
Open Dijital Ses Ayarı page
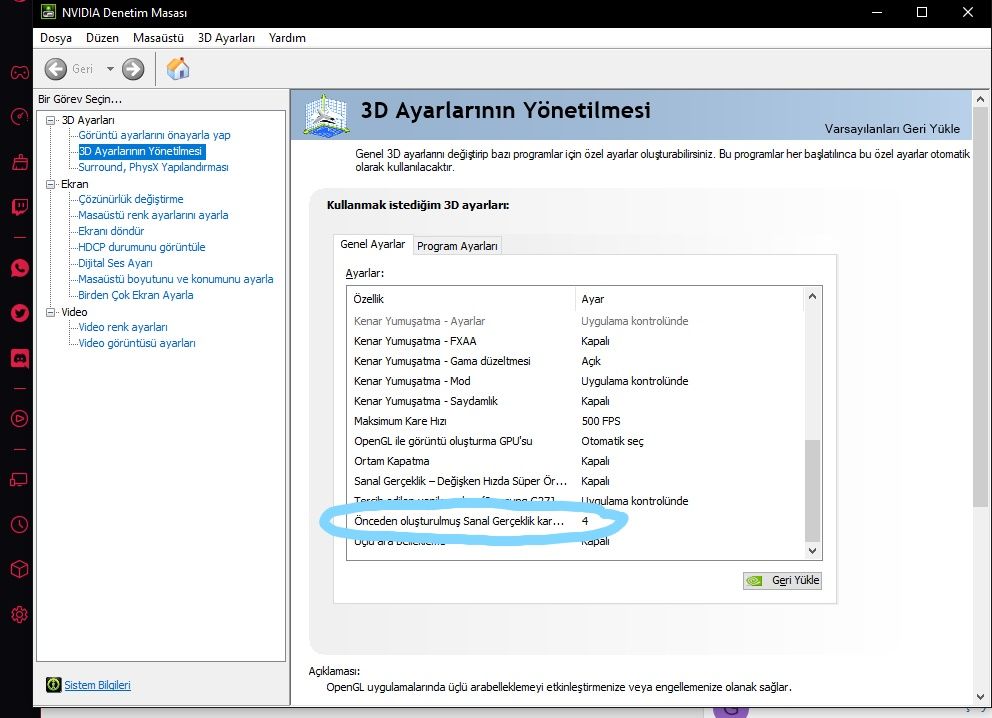point(115,263)
